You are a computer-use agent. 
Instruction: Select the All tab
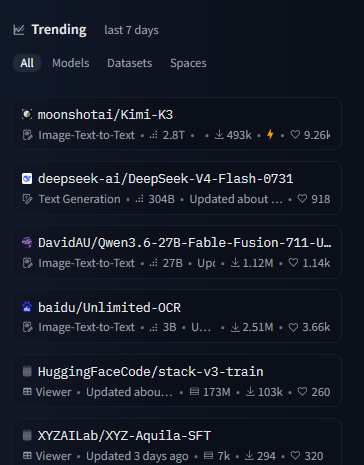pyautogui.click(x=27, y=63)
